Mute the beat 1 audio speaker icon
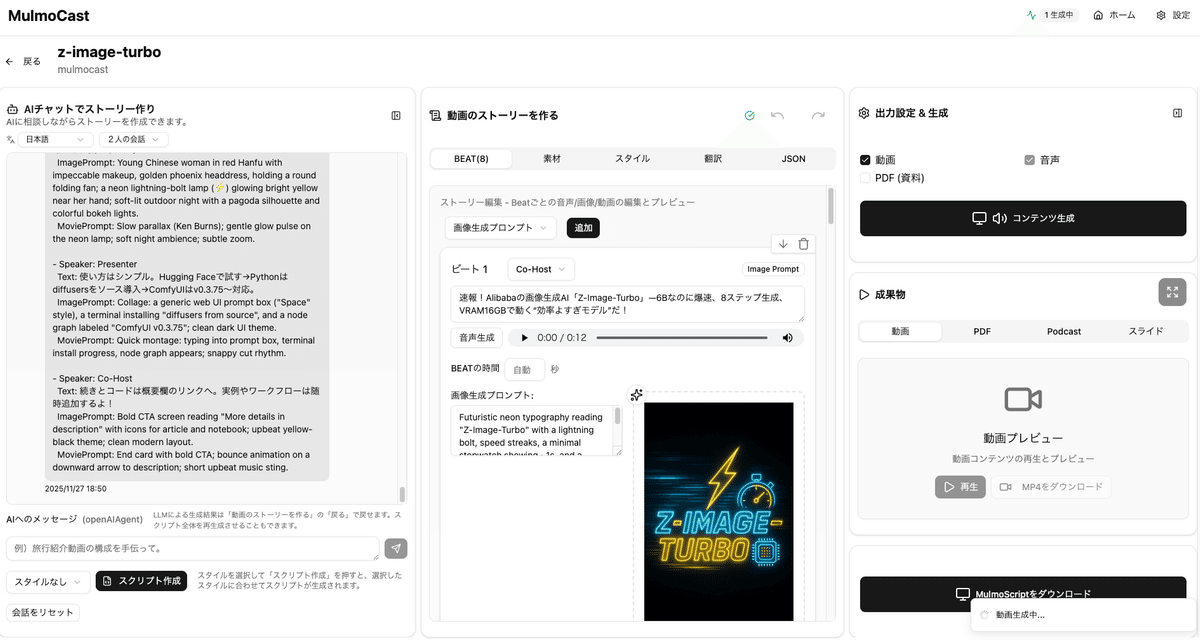Screen dimensions: 1200x640 tap(788, 338)
